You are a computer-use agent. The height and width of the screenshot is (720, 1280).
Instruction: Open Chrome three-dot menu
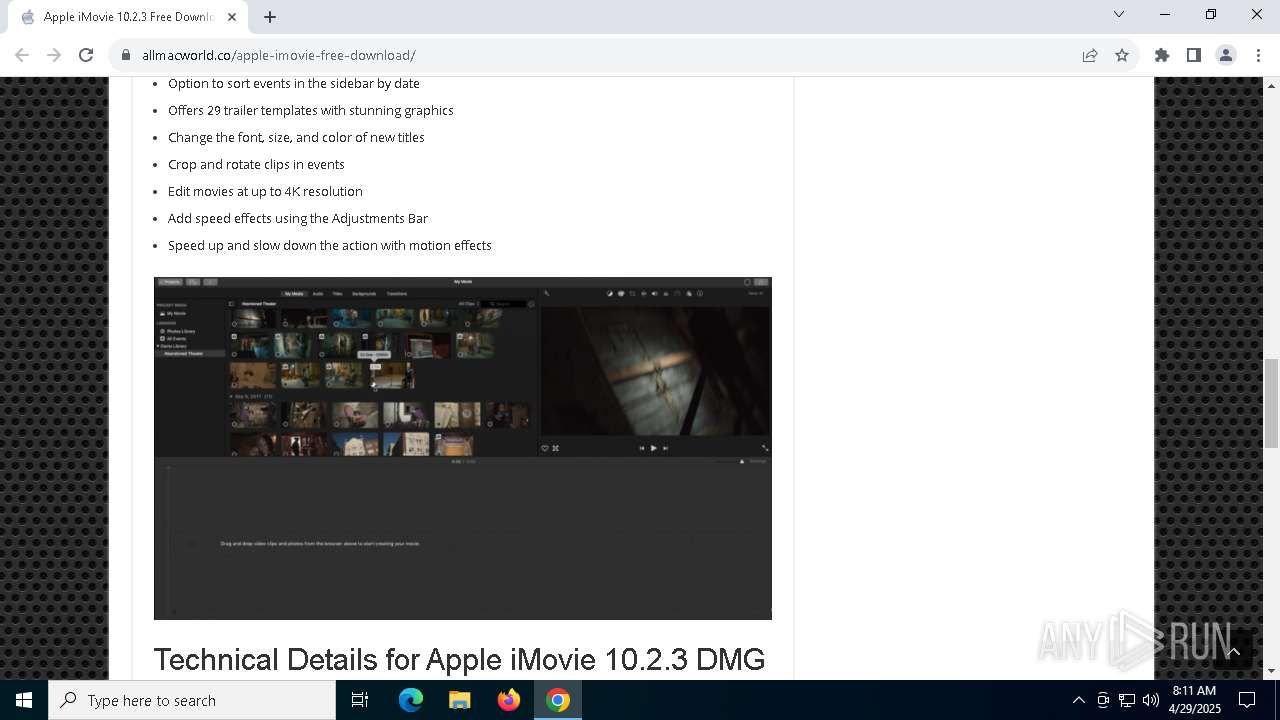click(x=1258, y=55)
